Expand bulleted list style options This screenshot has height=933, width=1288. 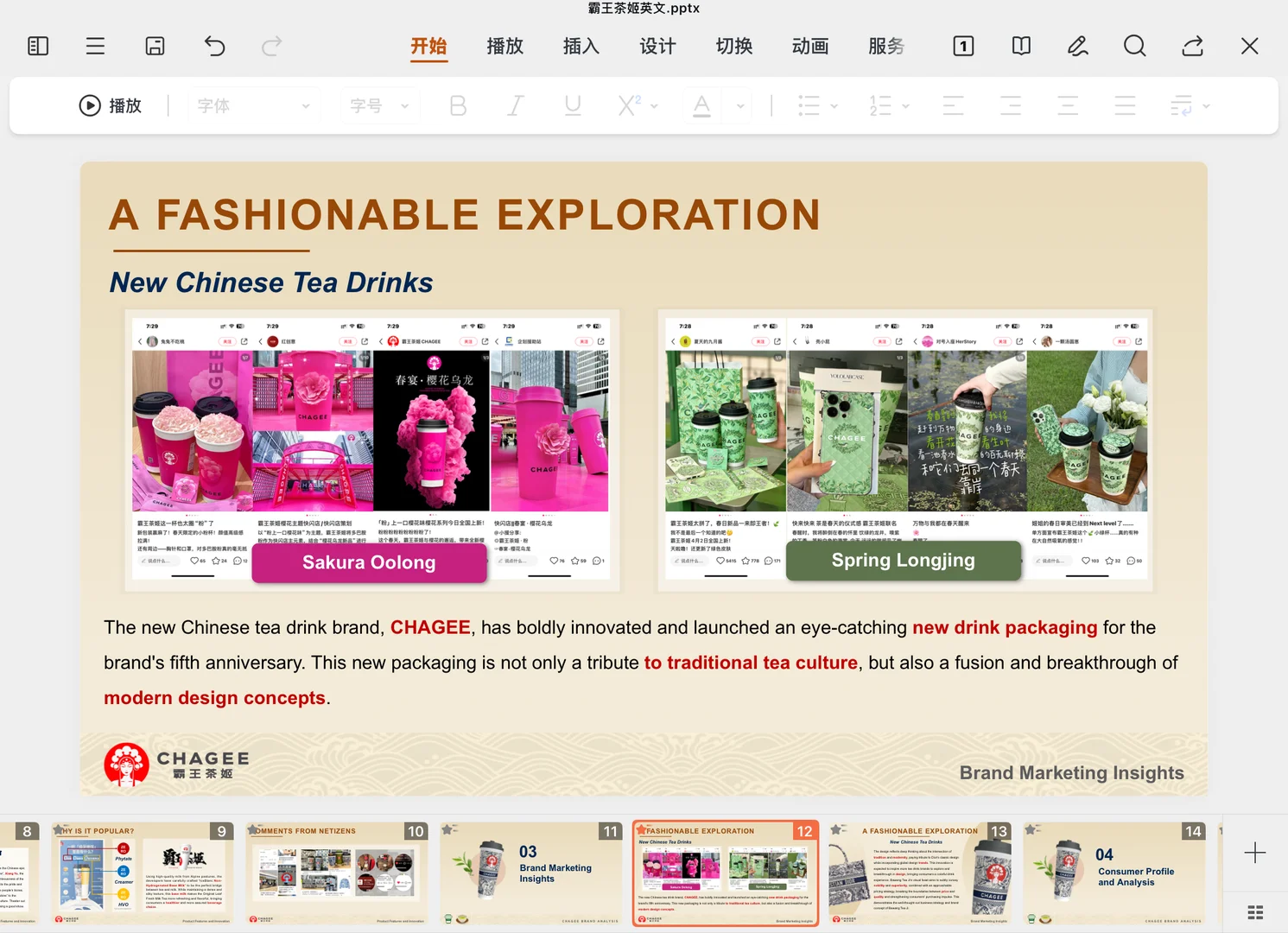click(834, 106)
